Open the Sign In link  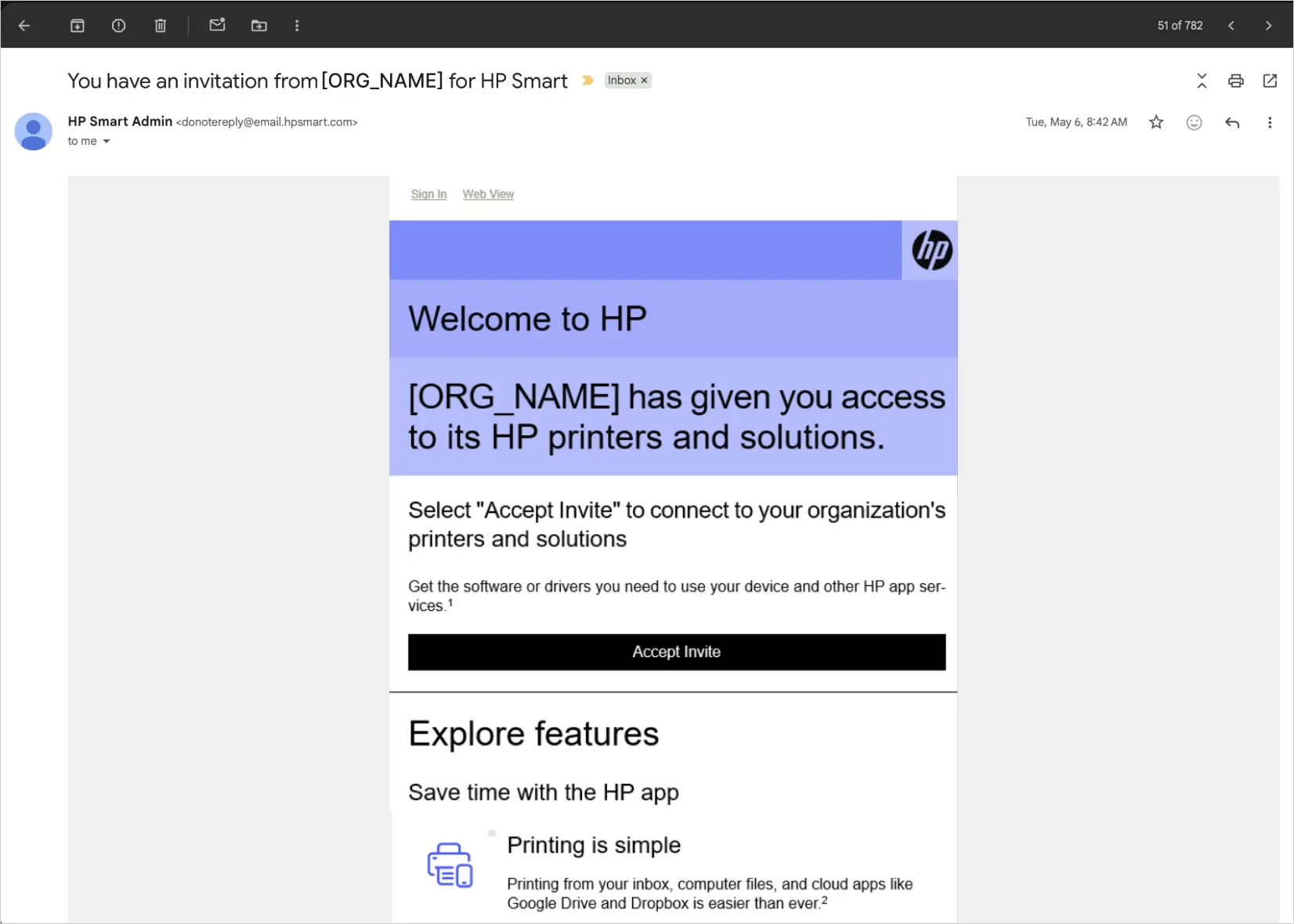(428, 194)
